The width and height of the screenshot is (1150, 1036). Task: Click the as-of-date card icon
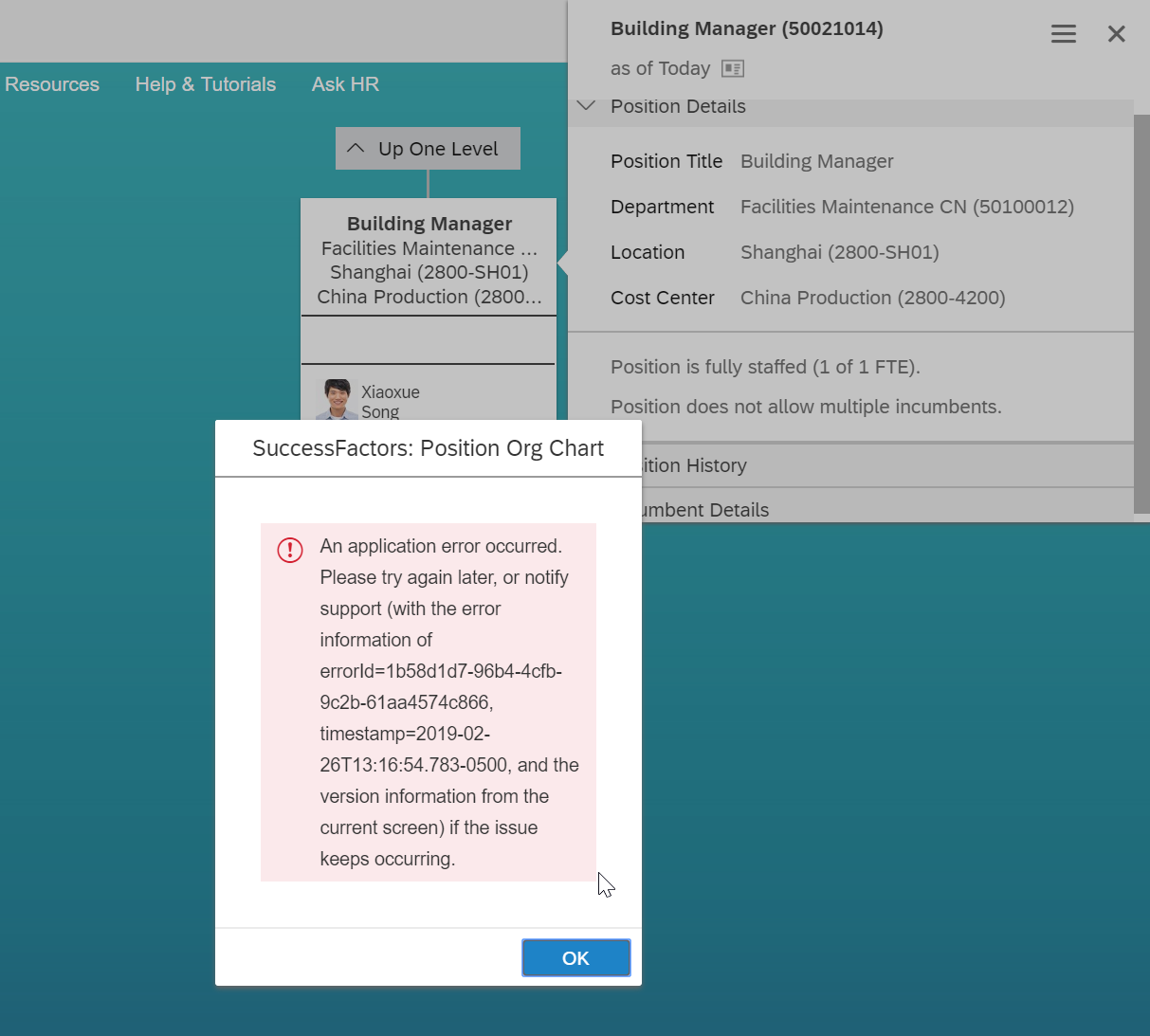coord(733,68)
